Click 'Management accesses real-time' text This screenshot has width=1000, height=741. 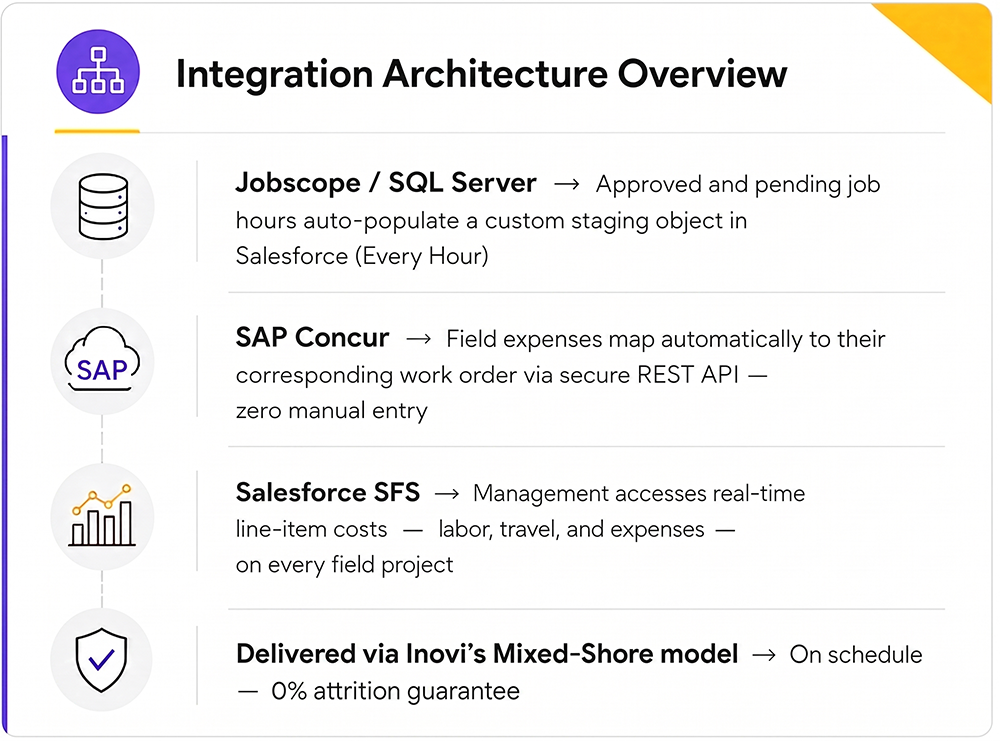click(639, 494)
